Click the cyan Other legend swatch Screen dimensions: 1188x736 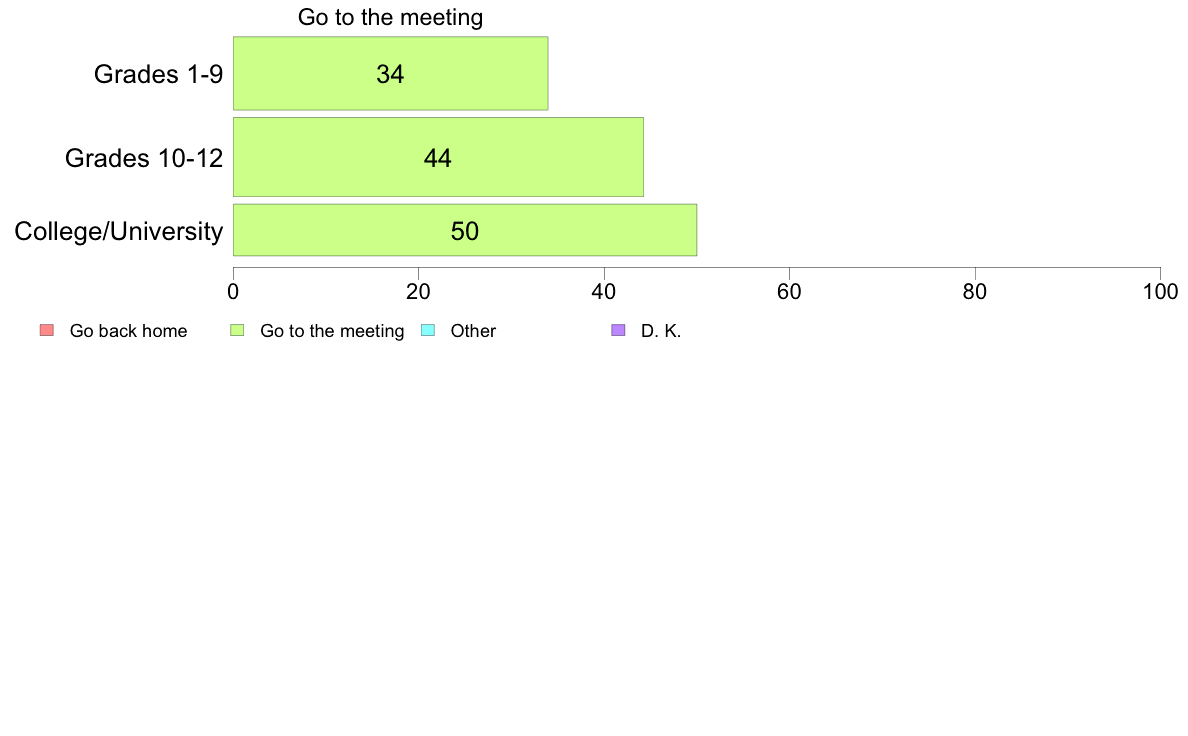(428, 330)
